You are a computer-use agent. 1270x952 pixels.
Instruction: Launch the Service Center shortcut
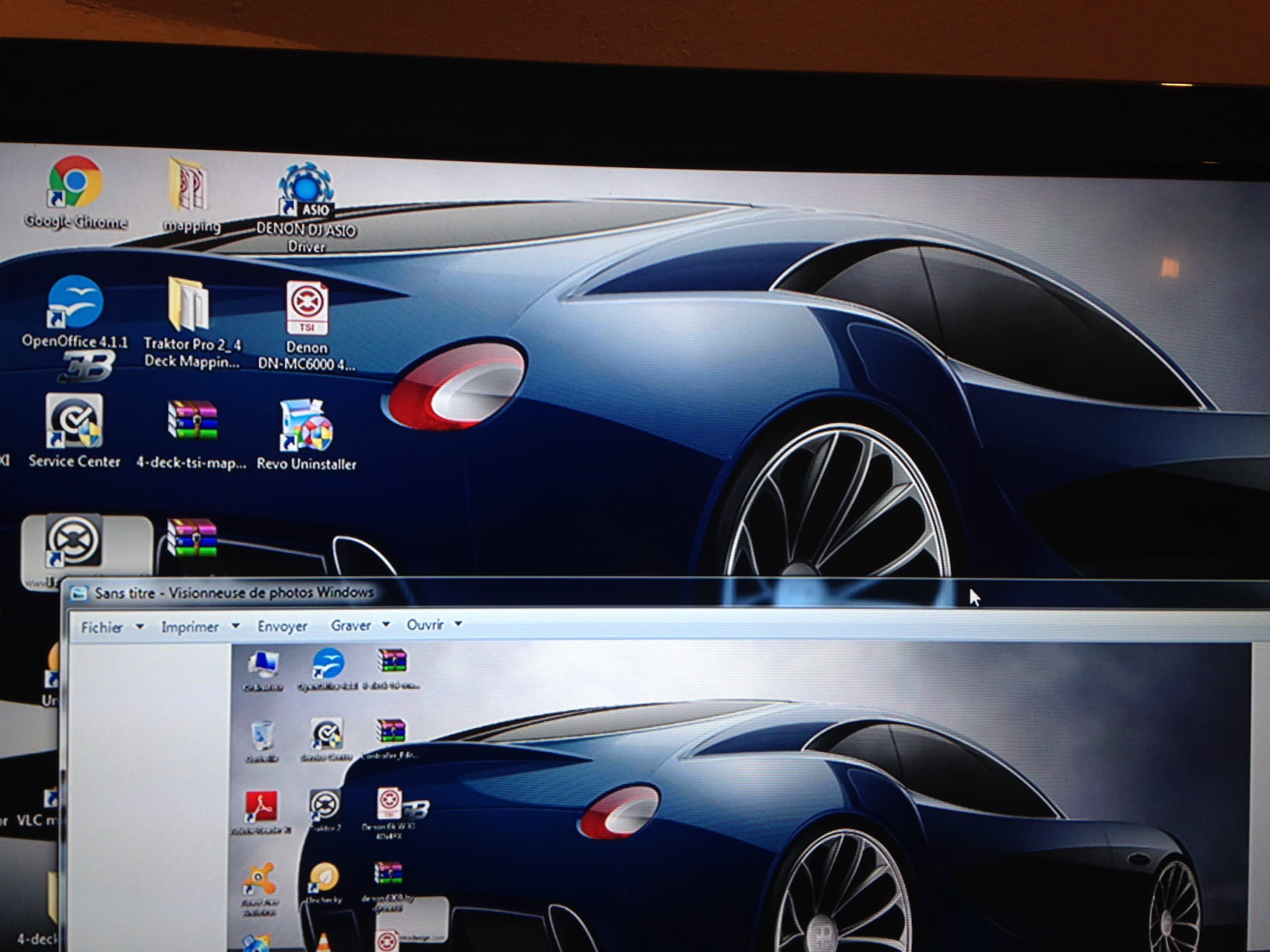point(74,423)
